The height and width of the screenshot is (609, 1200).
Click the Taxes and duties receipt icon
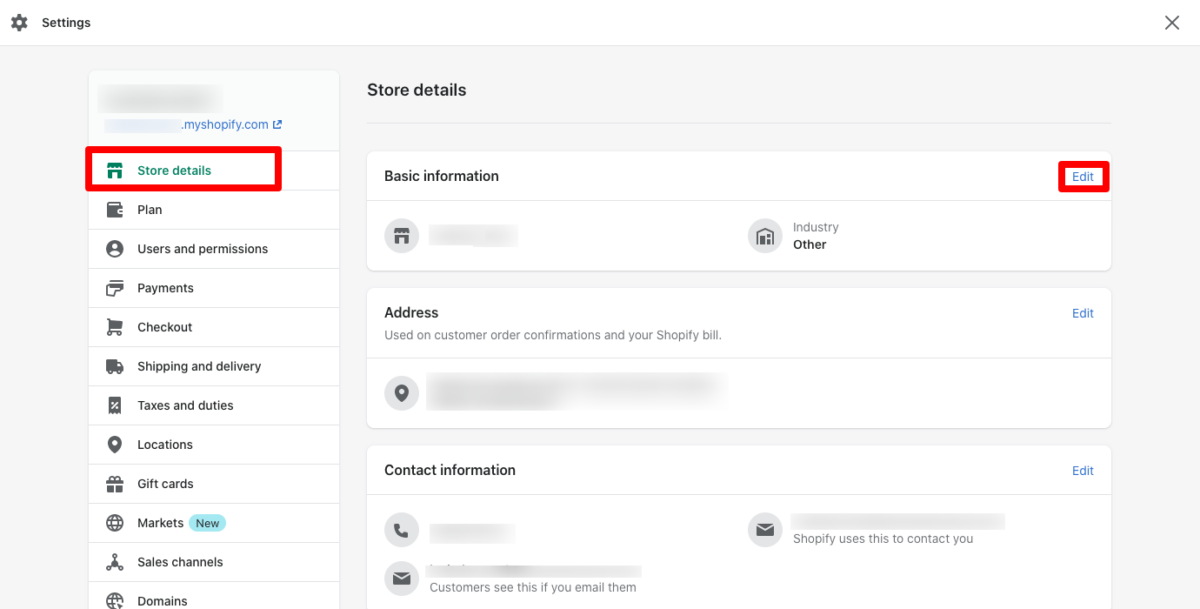pos(115,405)
